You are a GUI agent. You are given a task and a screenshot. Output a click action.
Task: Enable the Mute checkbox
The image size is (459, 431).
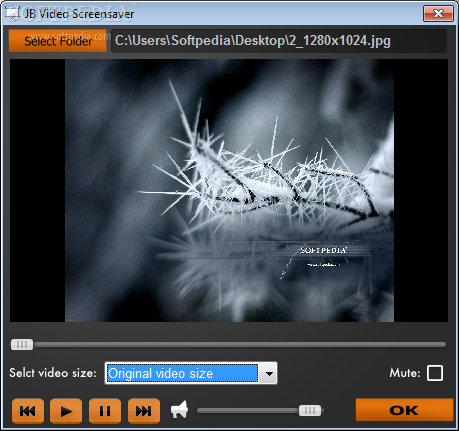coord(435,373)
